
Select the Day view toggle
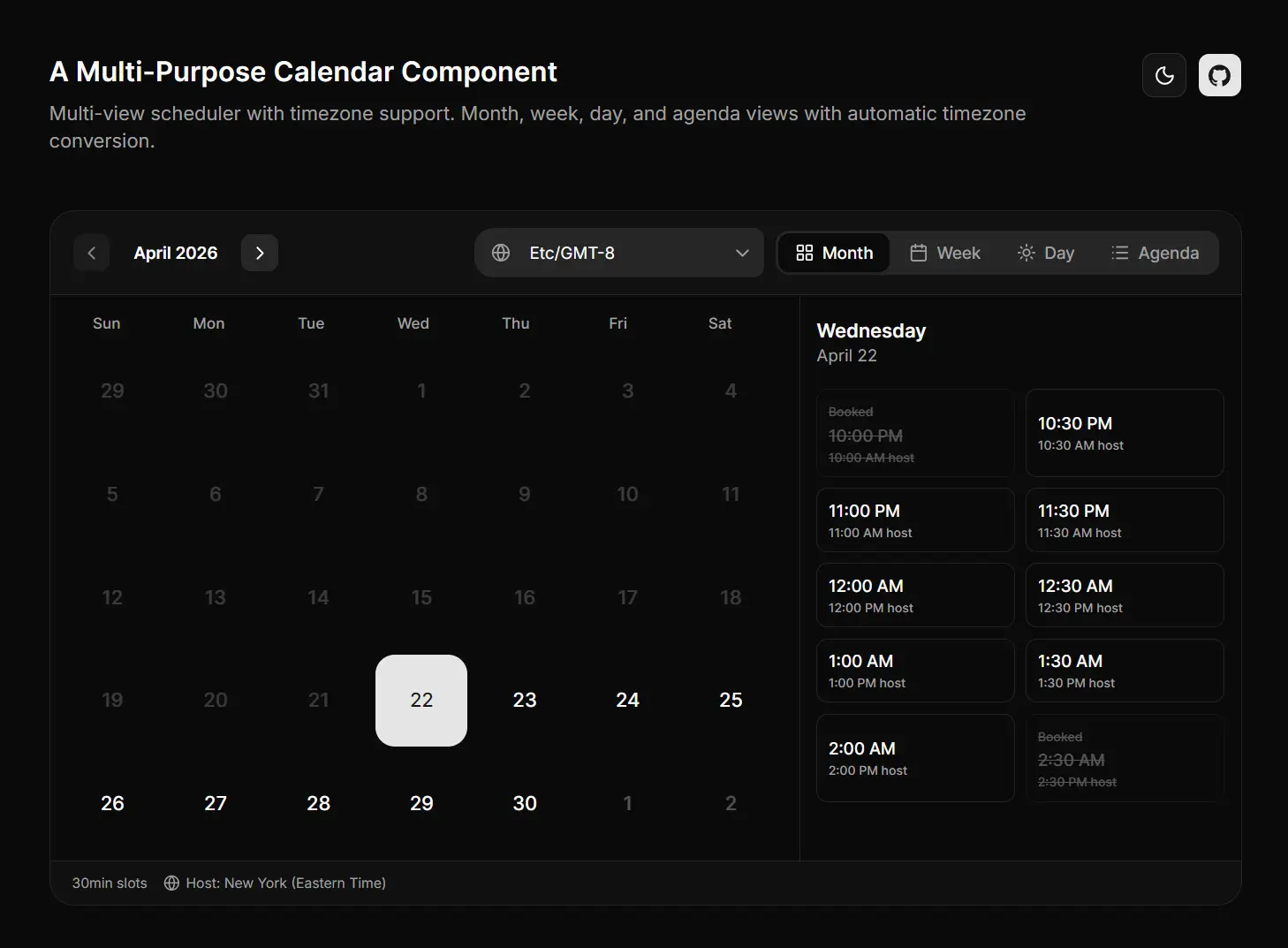[1045, 253]
